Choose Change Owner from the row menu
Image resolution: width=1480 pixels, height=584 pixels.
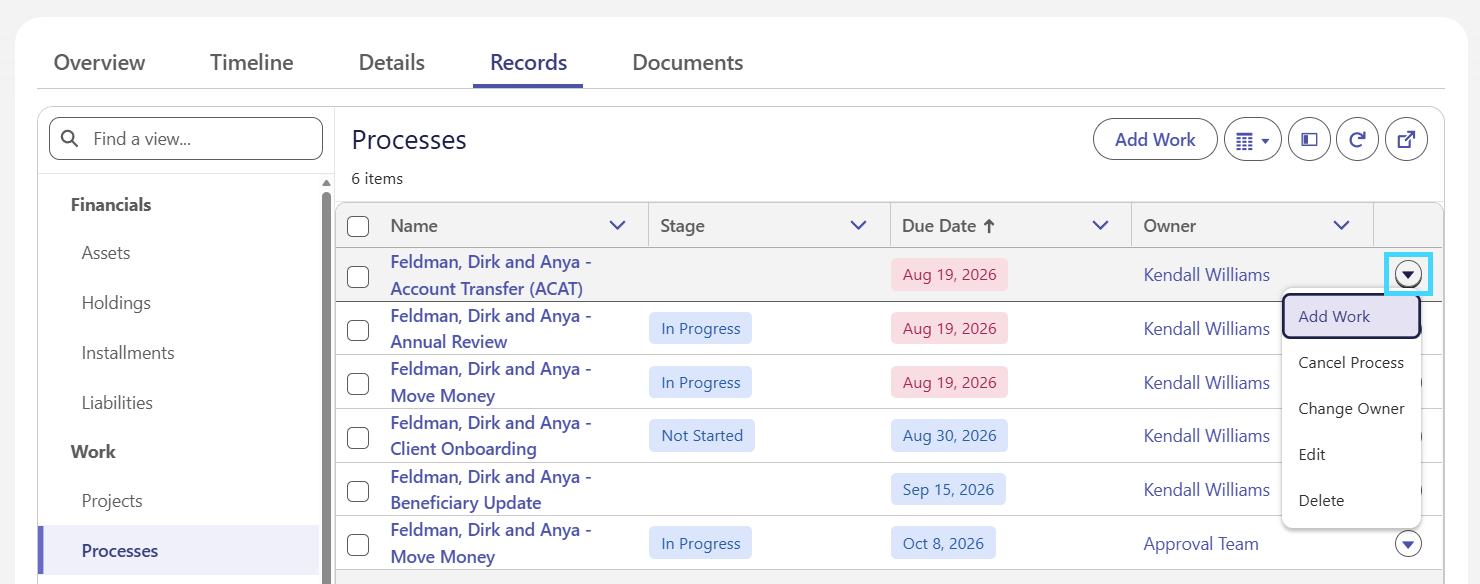1351,408
